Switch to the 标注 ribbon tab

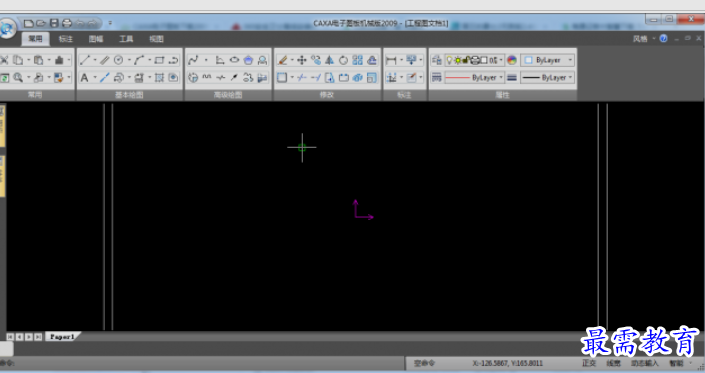[x=66, y=39]
